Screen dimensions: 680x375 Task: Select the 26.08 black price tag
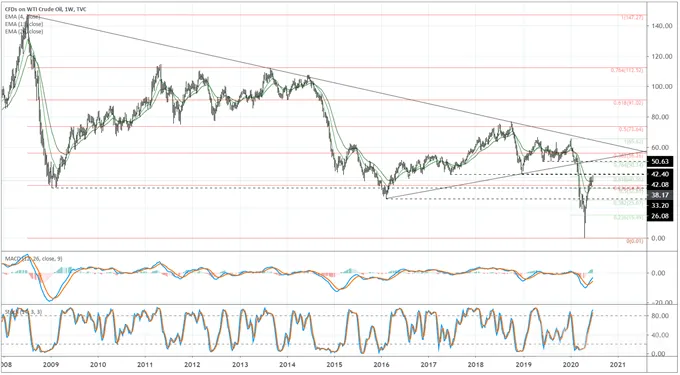(660, 216)
